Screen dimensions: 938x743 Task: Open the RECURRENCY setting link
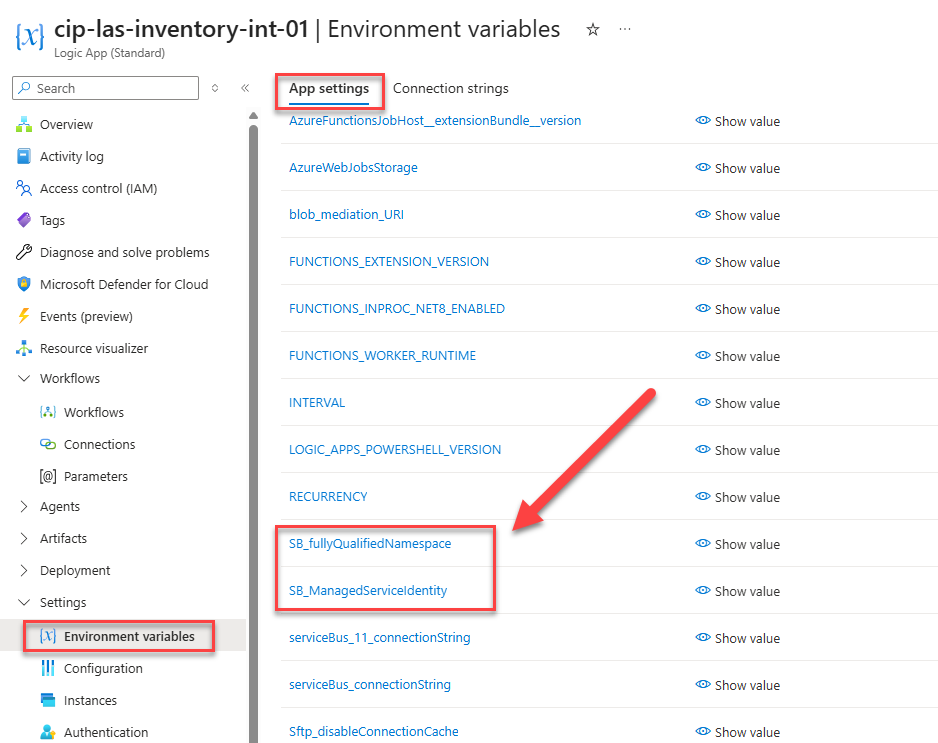(328, 497)
